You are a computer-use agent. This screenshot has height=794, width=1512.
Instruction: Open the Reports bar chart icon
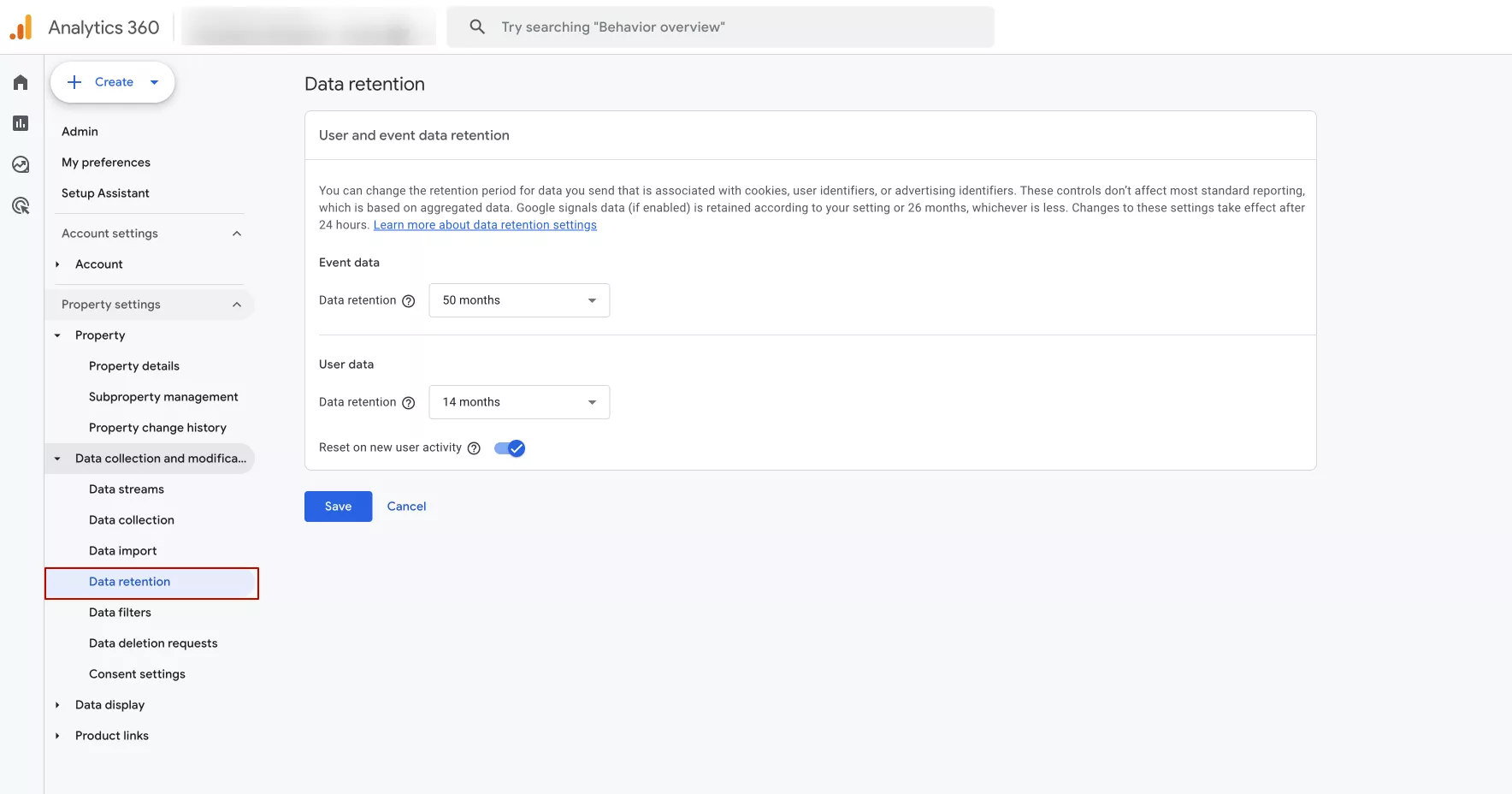[21, 123]
